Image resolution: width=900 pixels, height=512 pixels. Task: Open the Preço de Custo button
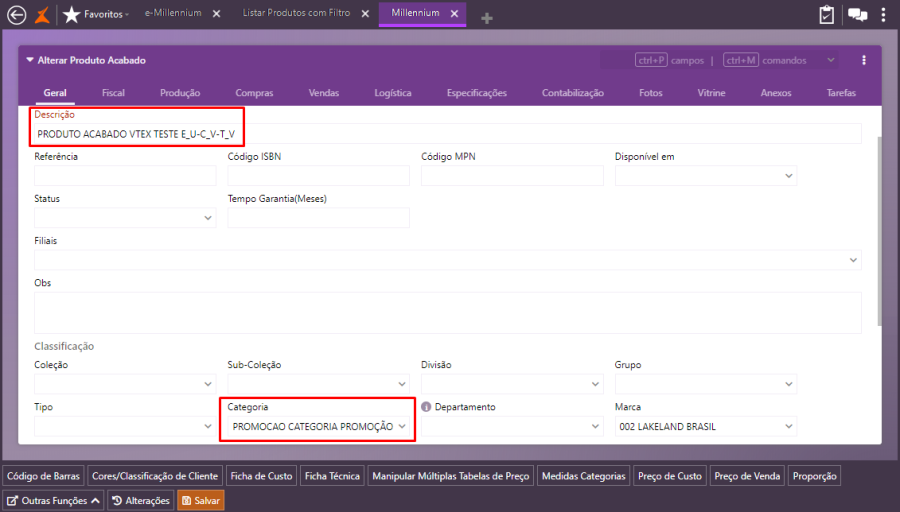pyautogui.click(x=670, y=476)
